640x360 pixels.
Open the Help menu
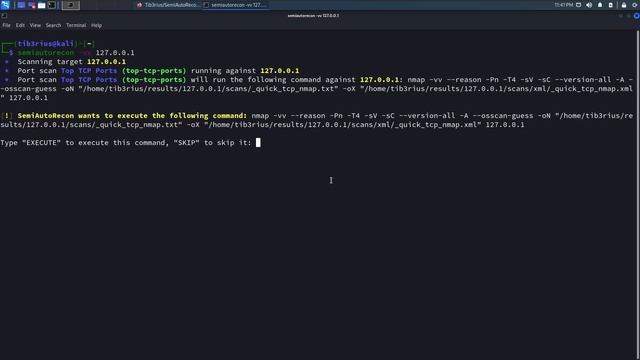click(x=96, y=25)
